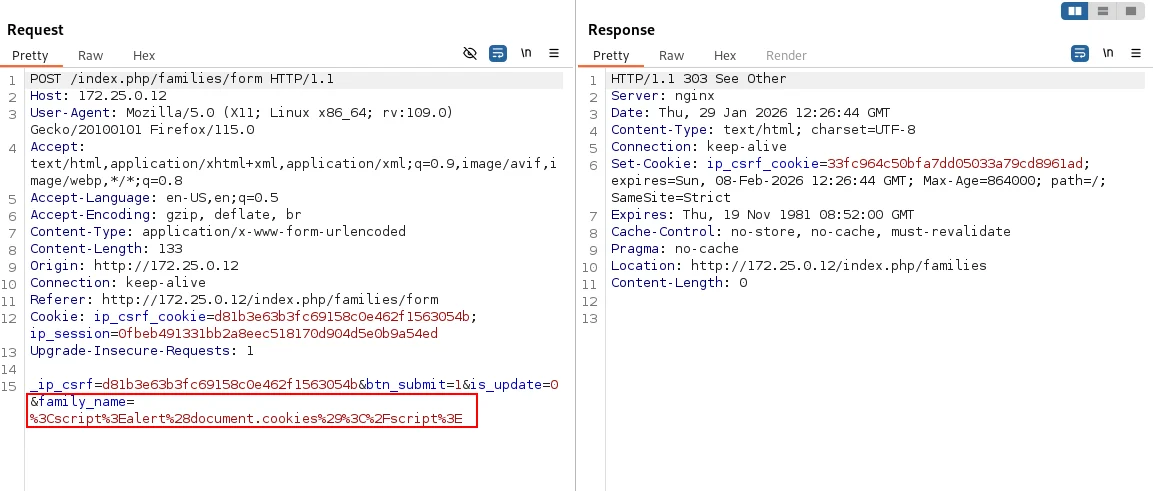Click the Date: Thu, 29 Jan 2026 header

tap(750, 112)
